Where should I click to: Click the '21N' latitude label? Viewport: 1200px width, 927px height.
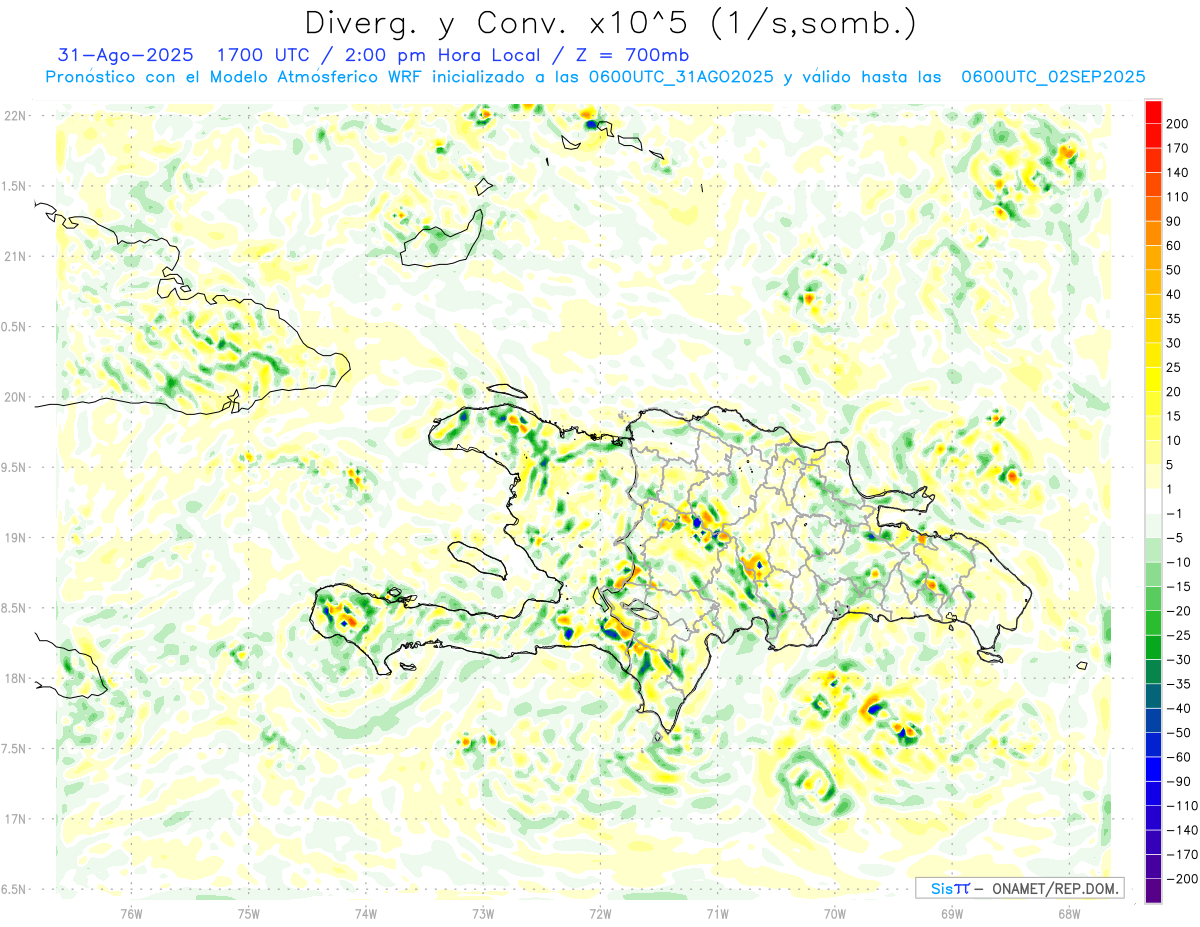[16, 257]
